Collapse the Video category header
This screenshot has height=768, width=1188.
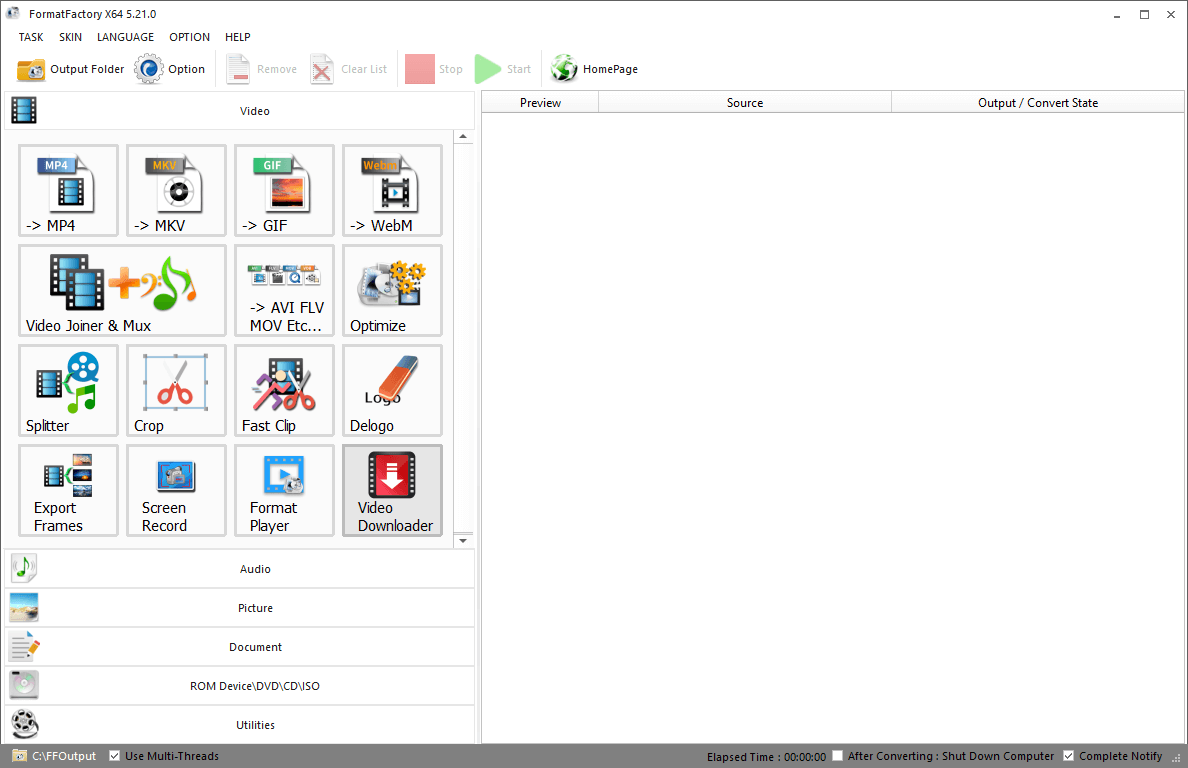tap(239, 111)
